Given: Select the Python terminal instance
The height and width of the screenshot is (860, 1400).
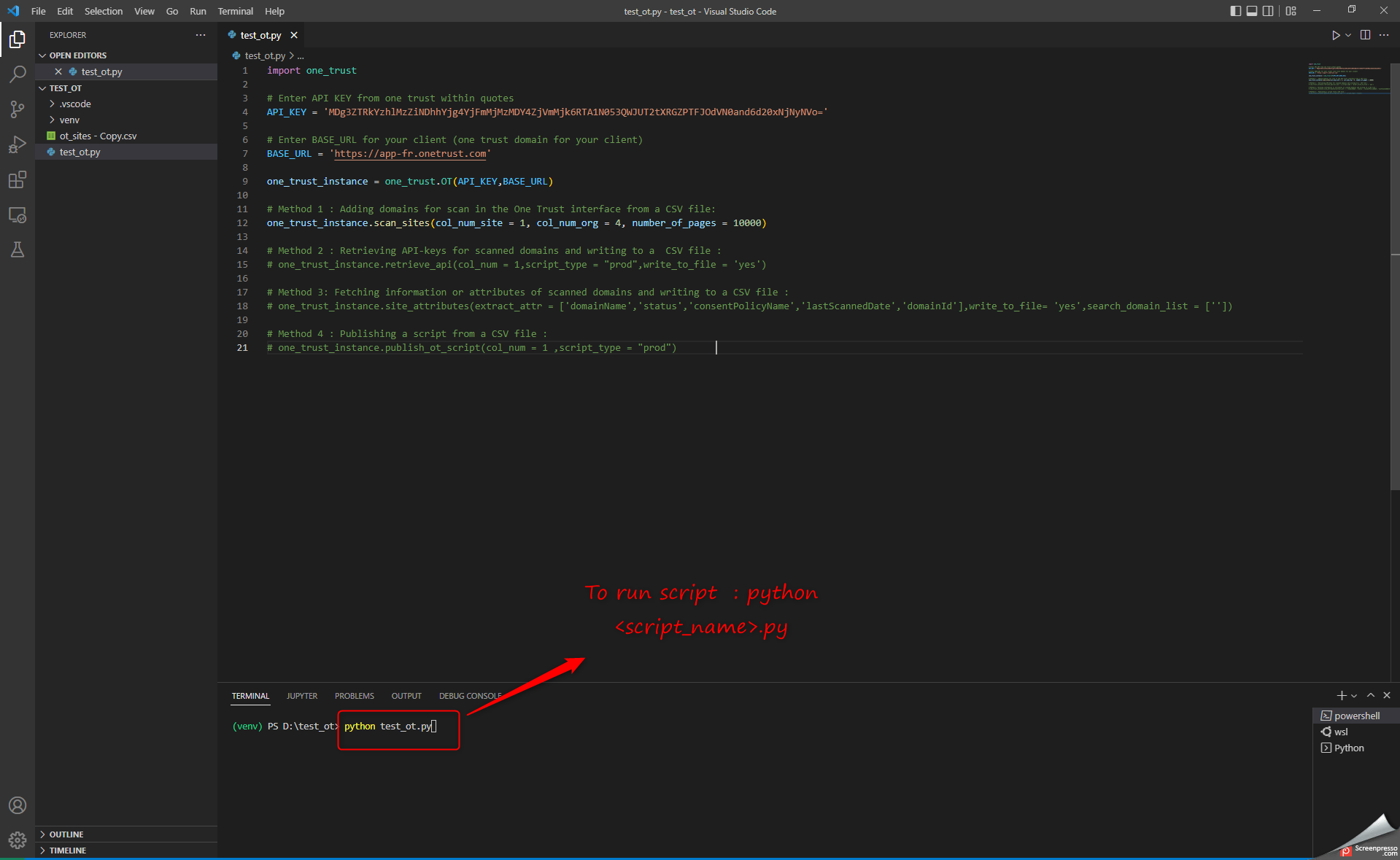Looking at the screenshot, I should point(1355,748).
